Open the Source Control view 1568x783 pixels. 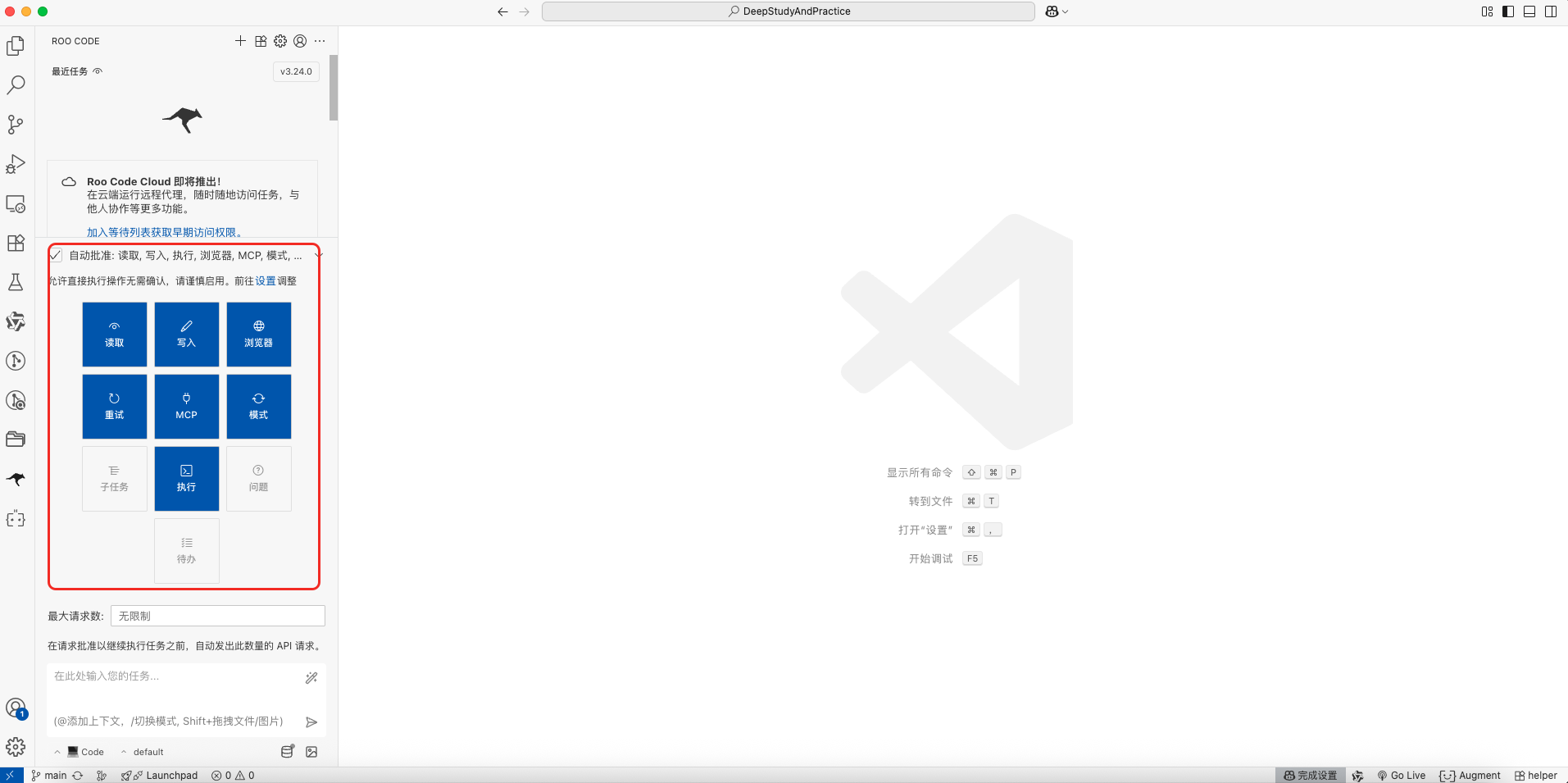point(16,125)
